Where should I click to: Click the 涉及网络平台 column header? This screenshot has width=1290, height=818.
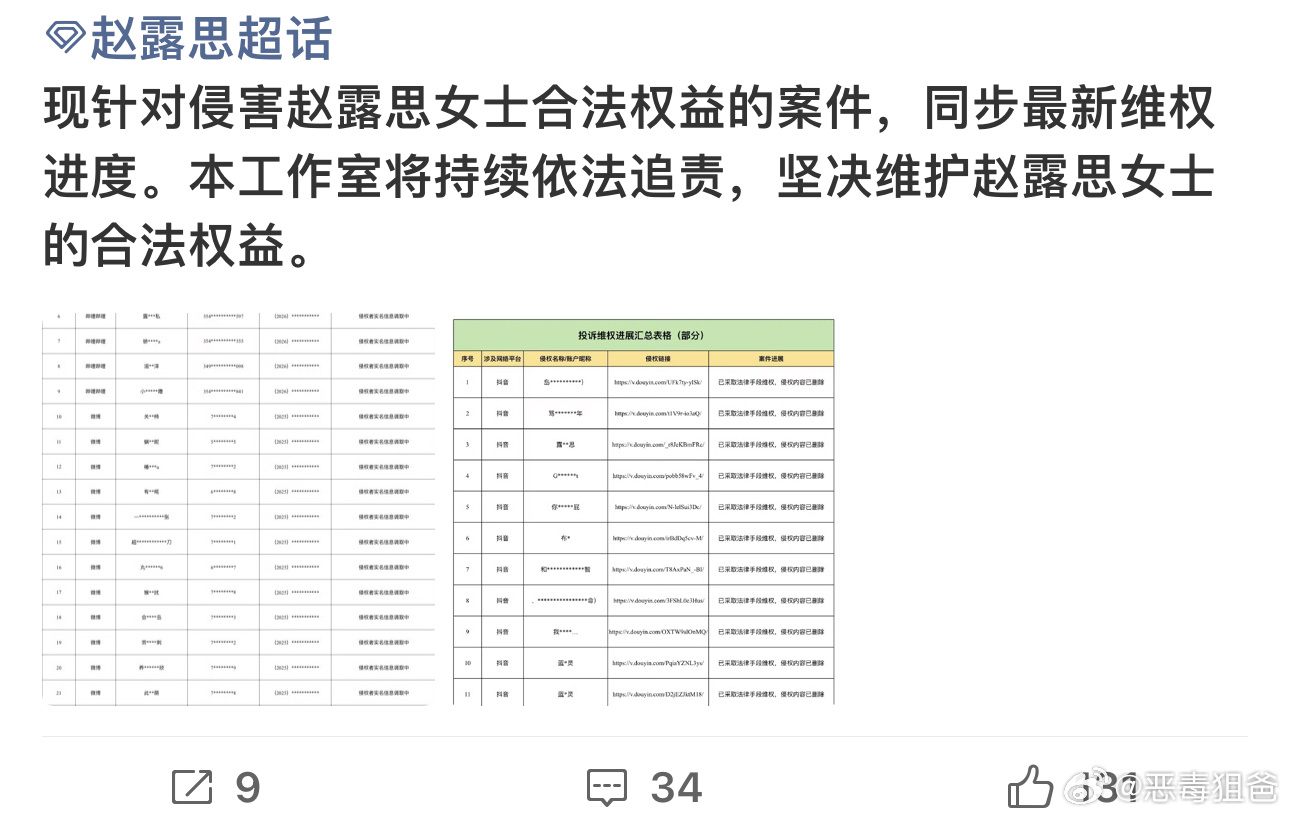pos(503,359)
